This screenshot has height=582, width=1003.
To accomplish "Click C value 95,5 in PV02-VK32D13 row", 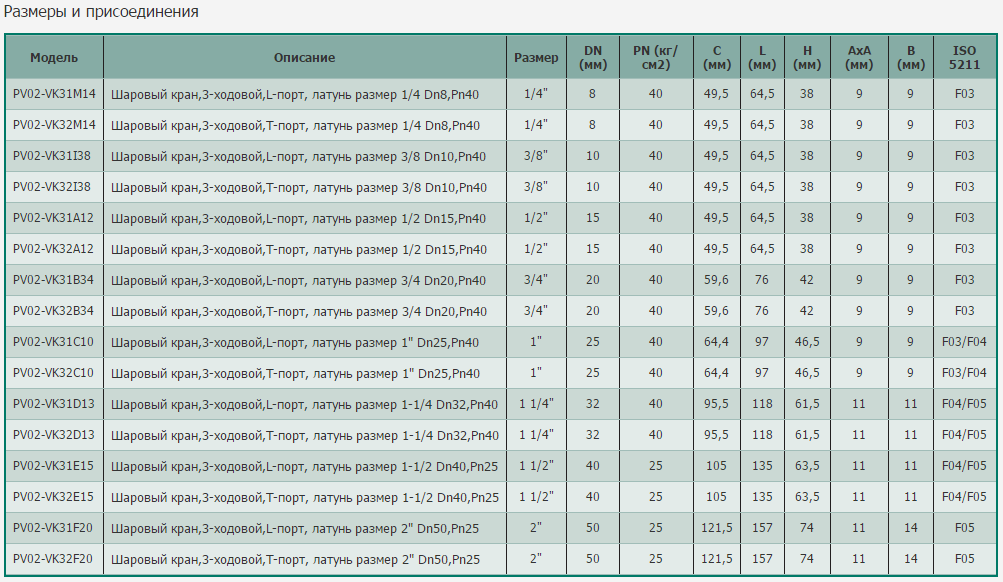I will pyautogui.click(x=716, y=435).
